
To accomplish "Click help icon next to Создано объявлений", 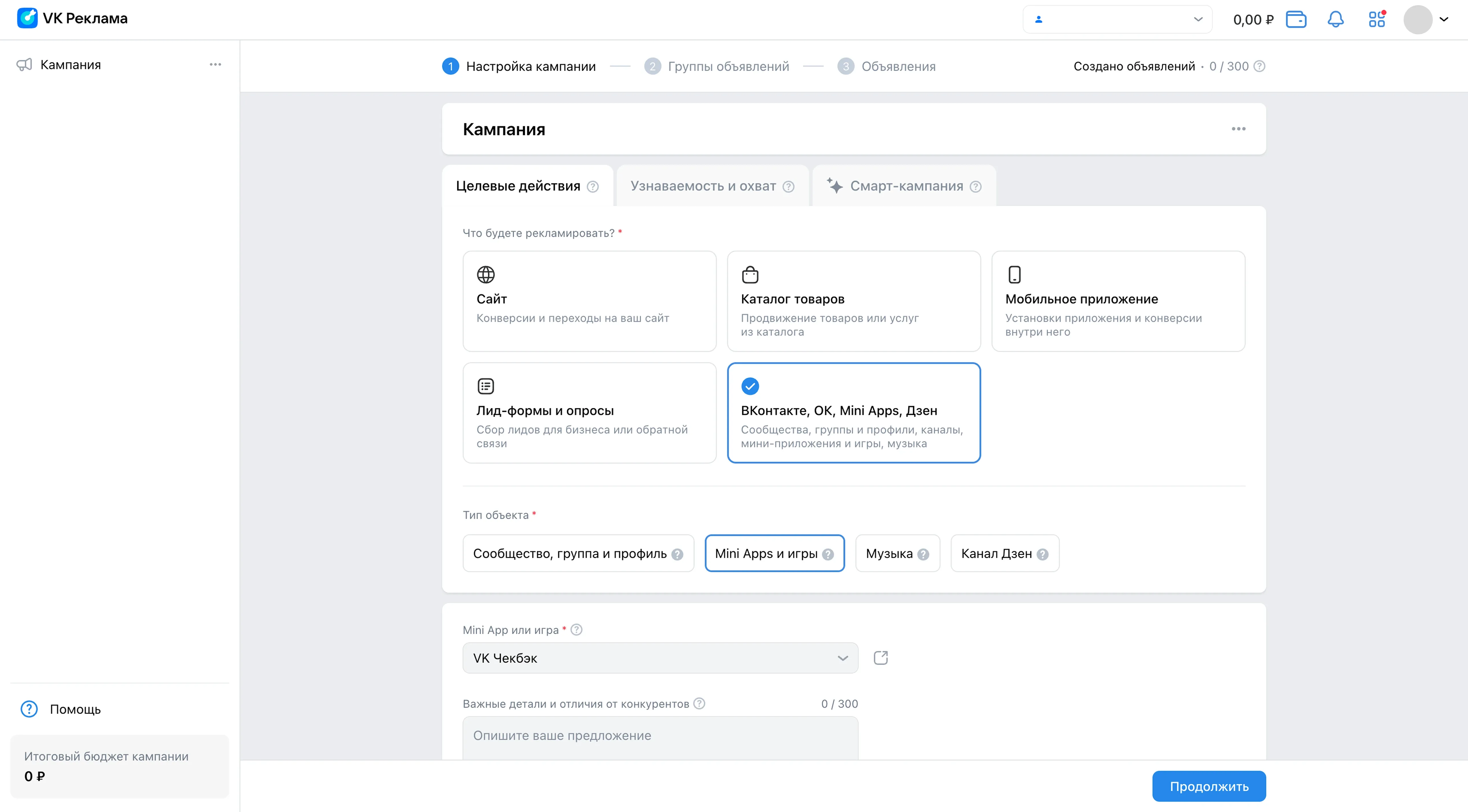I will [1260, 66].
